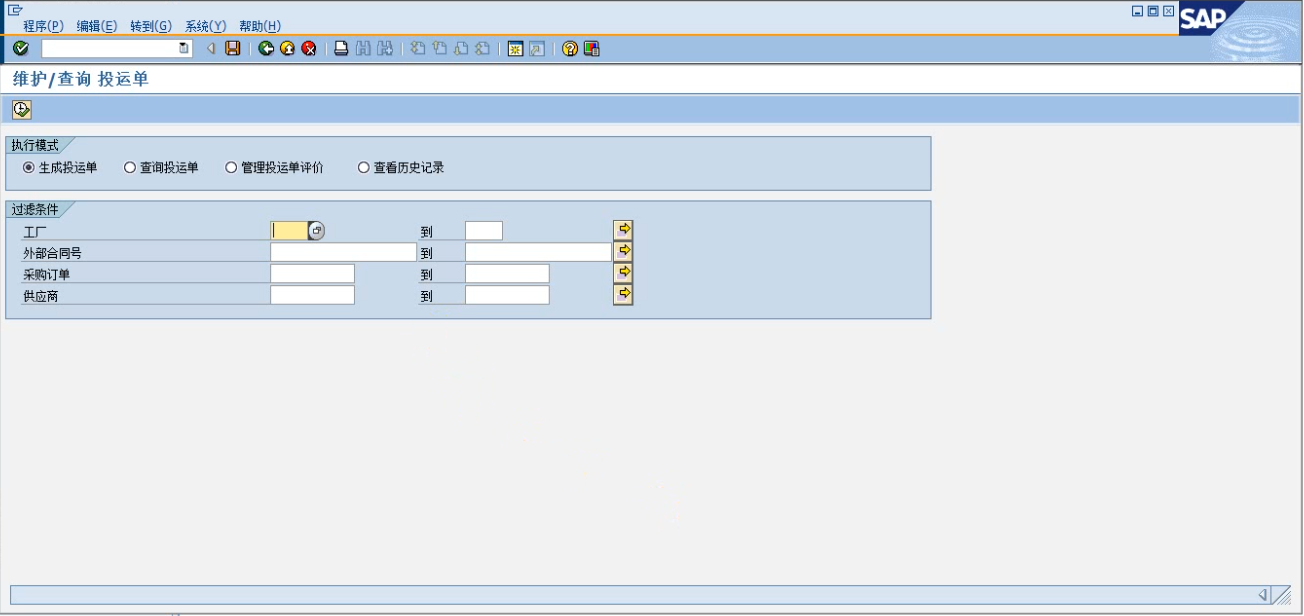Click the yellow Exit icon
Viewport: 1304px width, 616px height.
(288, 48)
